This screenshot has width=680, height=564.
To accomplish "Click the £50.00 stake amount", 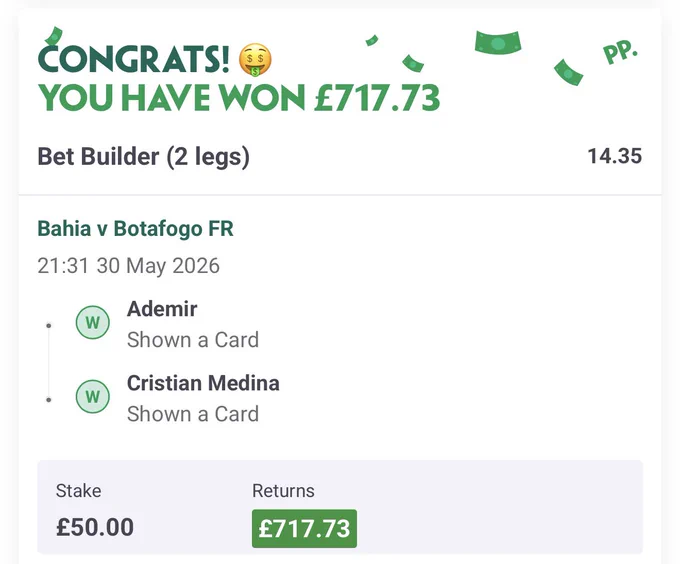I will pos(95,528).
